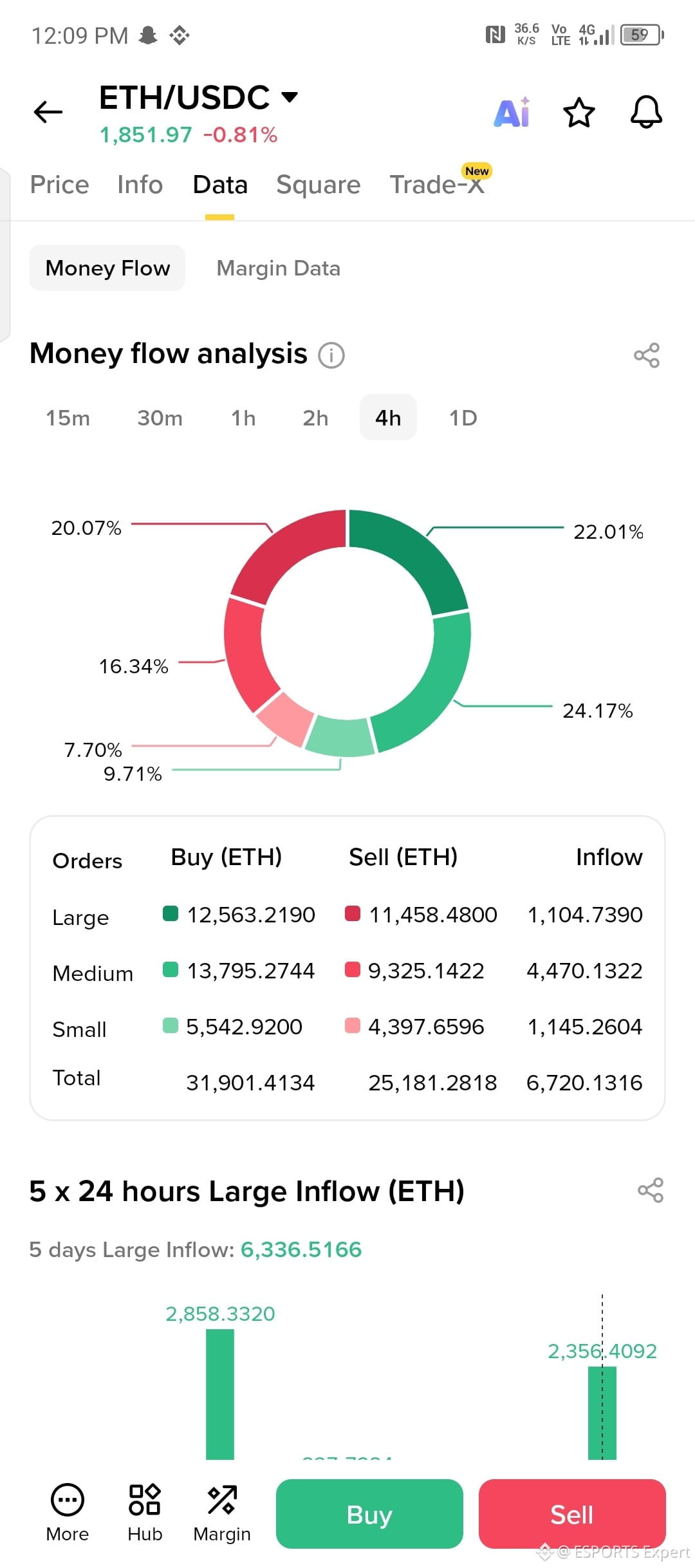Viewport: 695px width, 1568px height.
Task: Open the Margin Data section
Action: (x=279, y=268)
